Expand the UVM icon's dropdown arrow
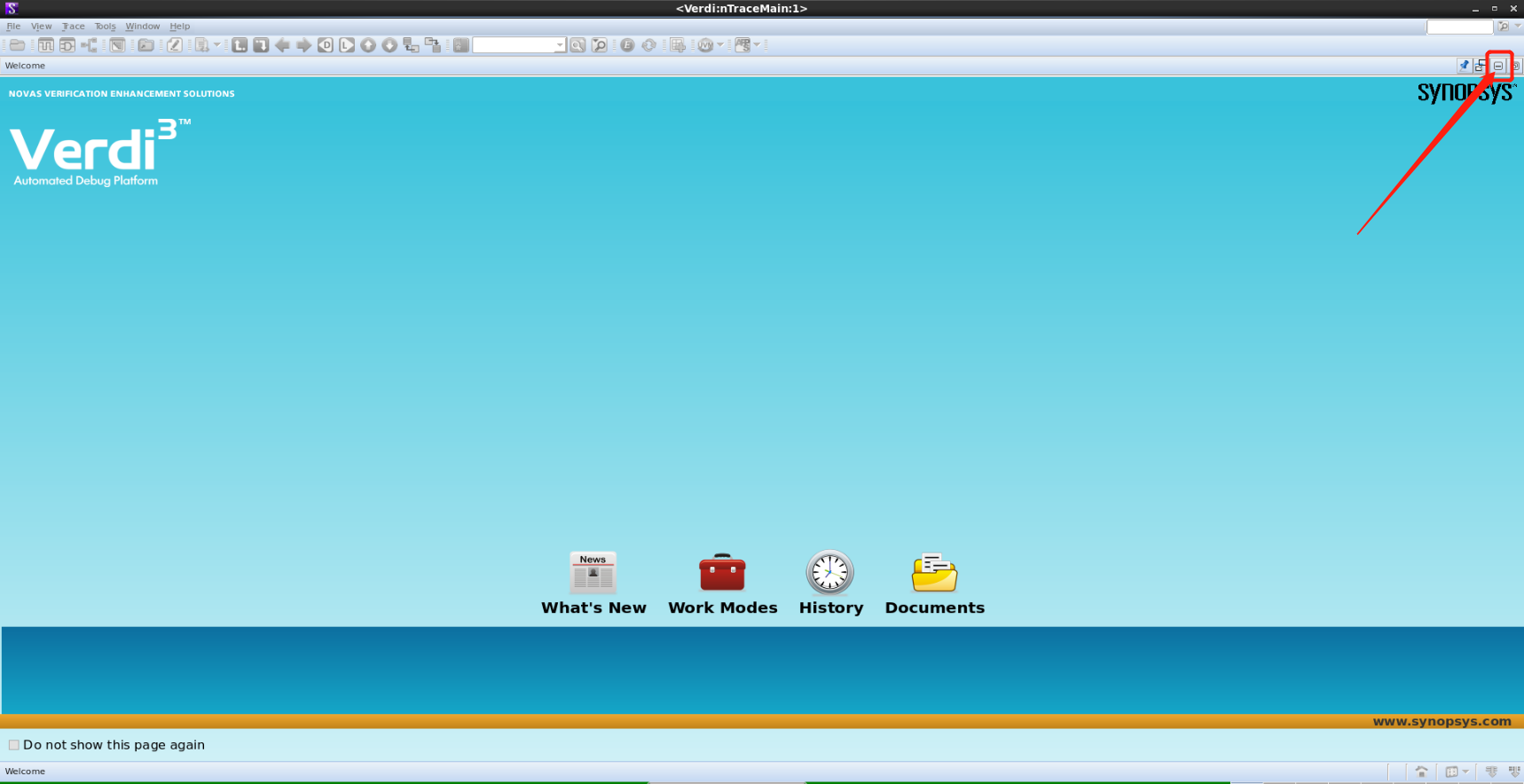 pyautogui.click(x=720, y=45)
